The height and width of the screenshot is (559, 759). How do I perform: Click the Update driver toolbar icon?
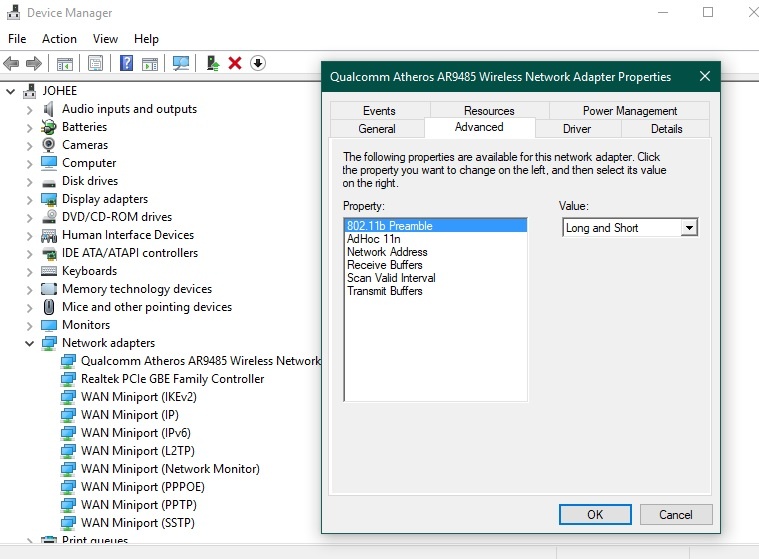(x=212, y=63)
